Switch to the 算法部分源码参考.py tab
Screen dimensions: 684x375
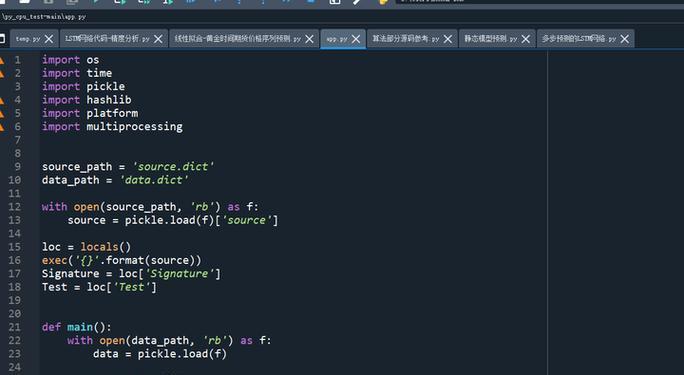pyautogui.click(x=405, y=39)
